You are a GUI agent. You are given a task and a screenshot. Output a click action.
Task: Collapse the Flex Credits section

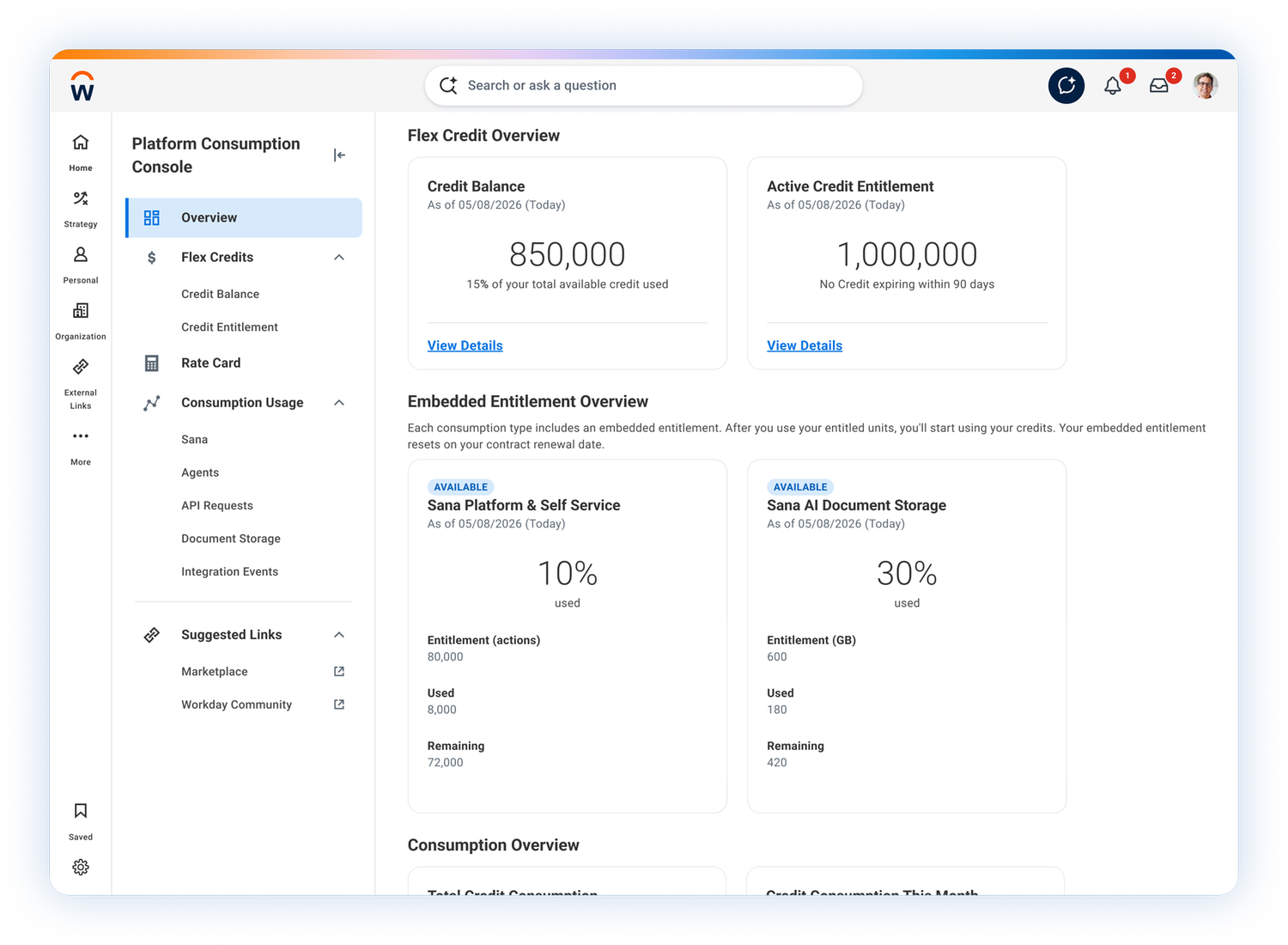click(x=339, y=258)
